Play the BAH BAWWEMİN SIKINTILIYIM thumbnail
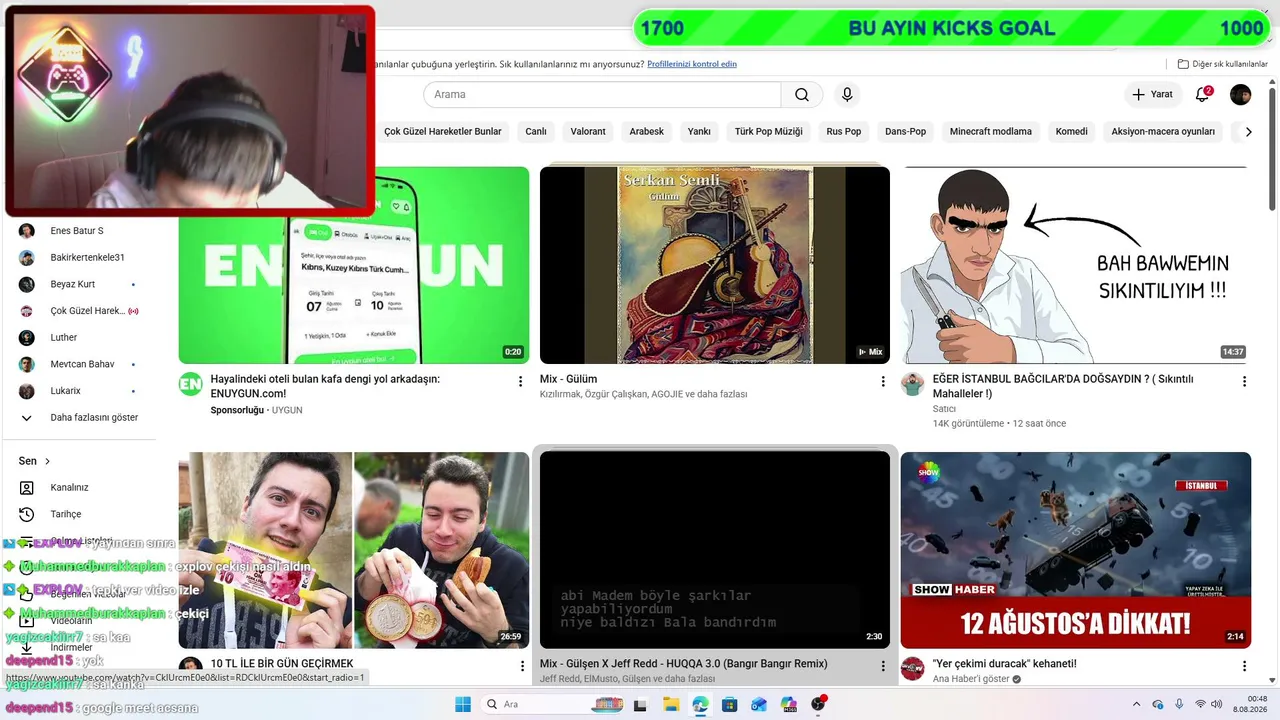 (x=1076, y=265)
